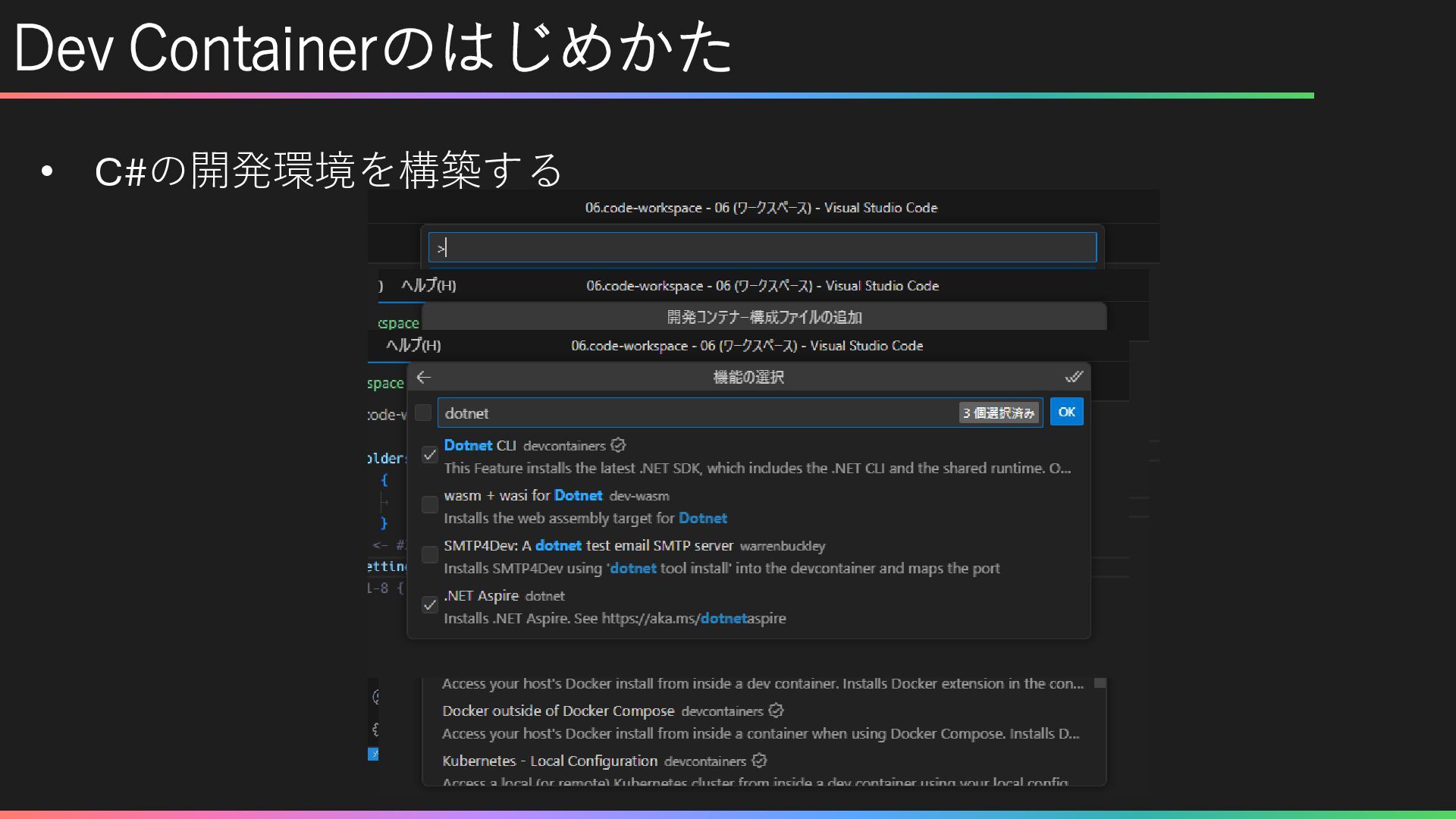Toggle the select-all checkbox beside dotnet search
Screen dimensions: 1456x819
point(423,412)
